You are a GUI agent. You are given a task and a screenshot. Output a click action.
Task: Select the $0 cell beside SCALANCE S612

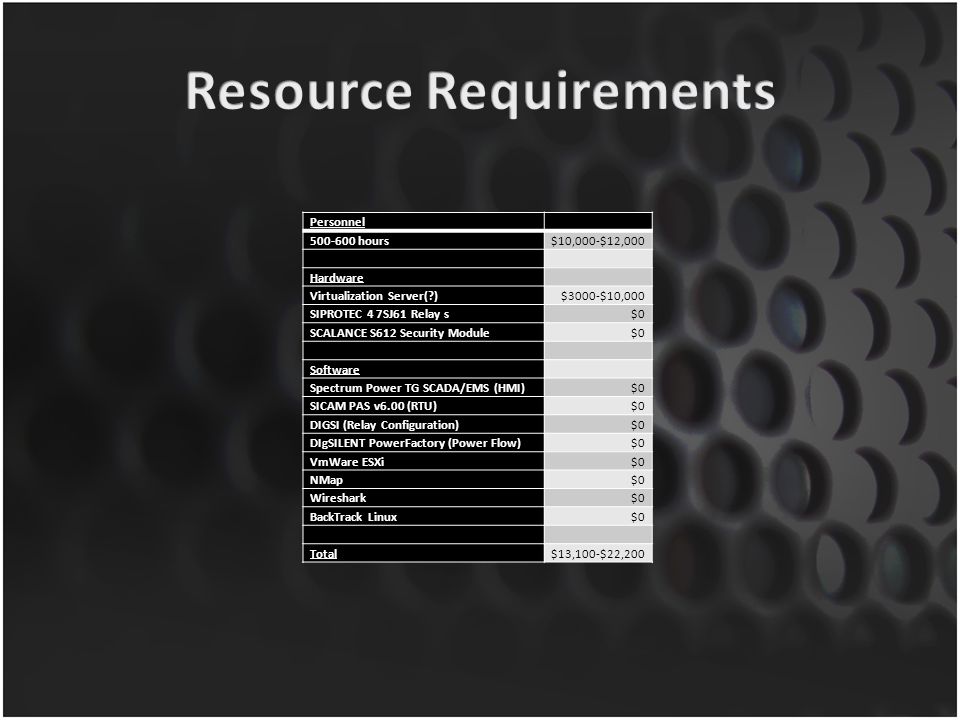(598, 332)
